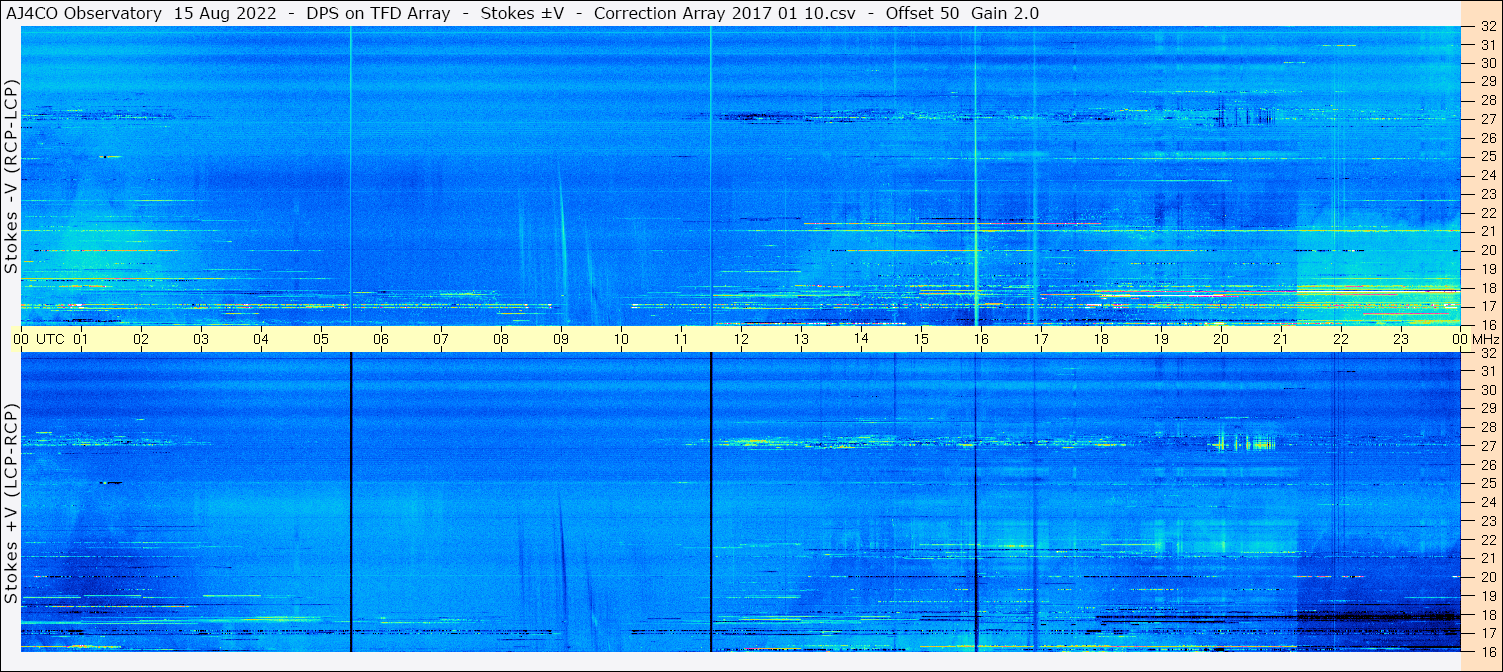The height and width of the screenshot is (672, 1503).
Task: Select the 12 hour tick on UTC axis
Action: 741,339
